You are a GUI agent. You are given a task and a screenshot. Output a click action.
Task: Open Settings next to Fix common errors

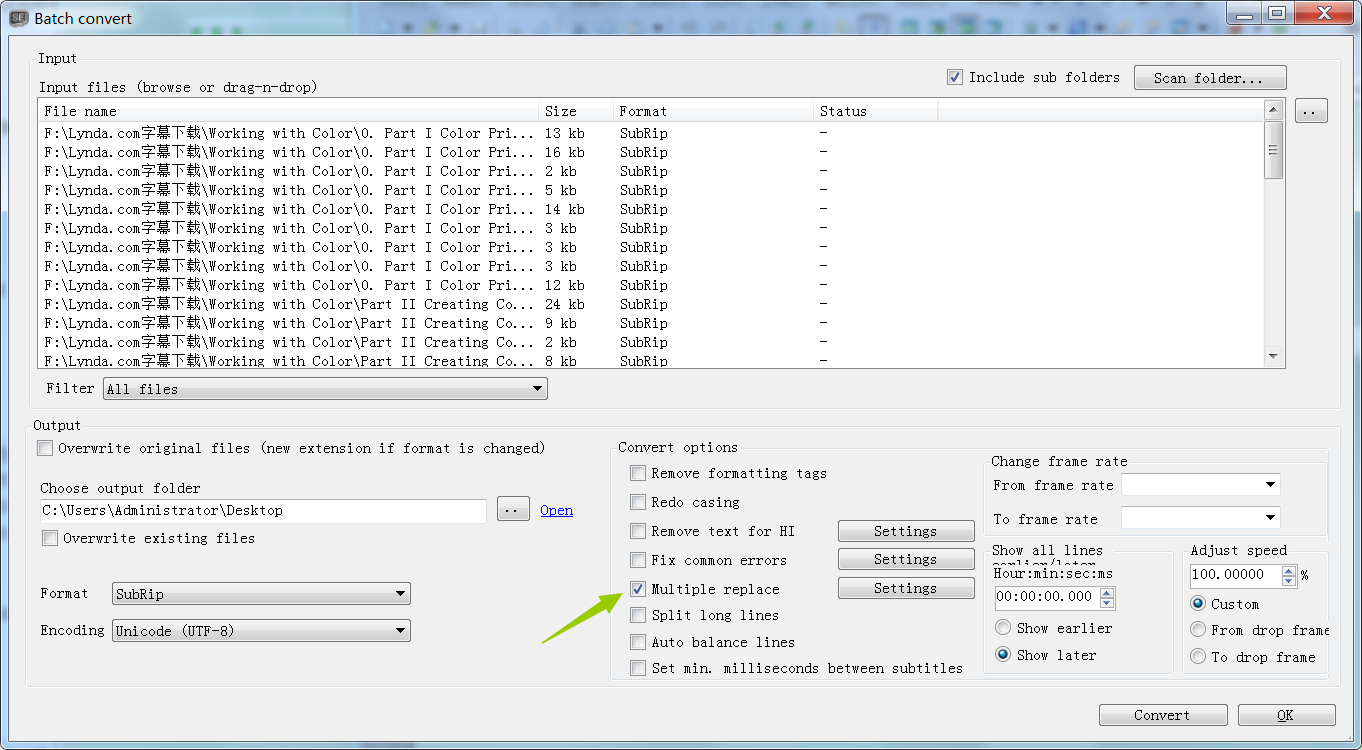pos(905,559)
